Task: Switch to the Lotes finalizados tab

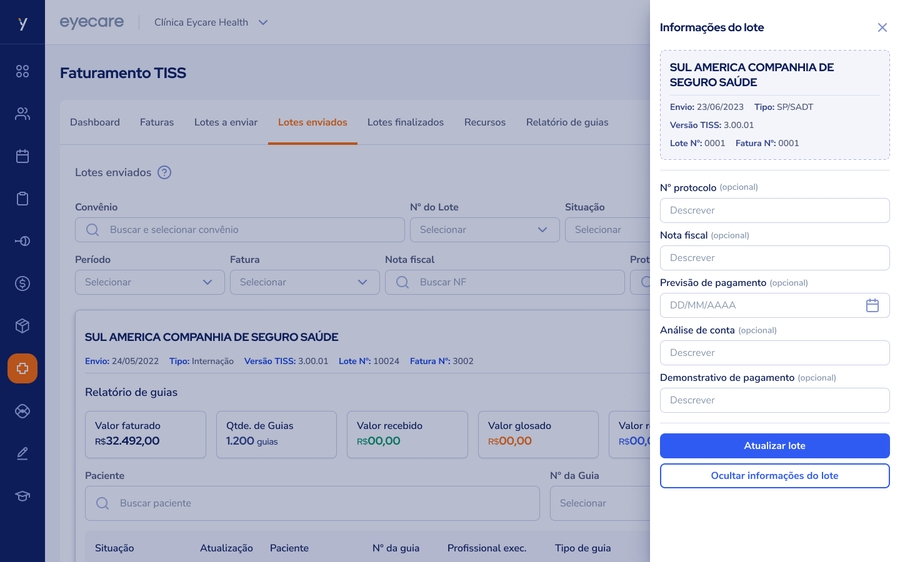Action: click(x=405, y=122)
